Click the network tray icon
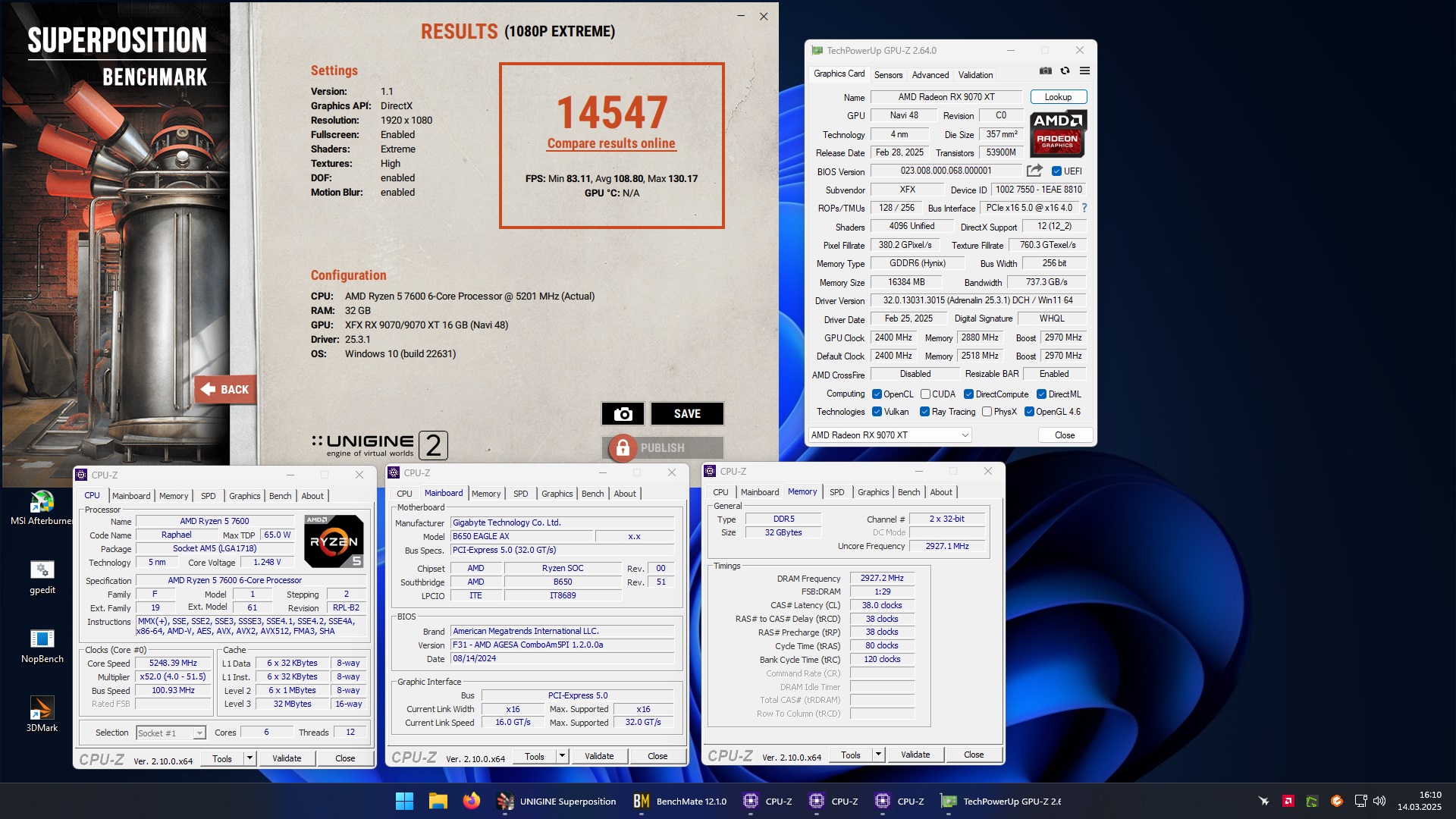Image resolution: width=1456 pixels, height=819 pixels. pyautogui.click(x=1360, y=801)
